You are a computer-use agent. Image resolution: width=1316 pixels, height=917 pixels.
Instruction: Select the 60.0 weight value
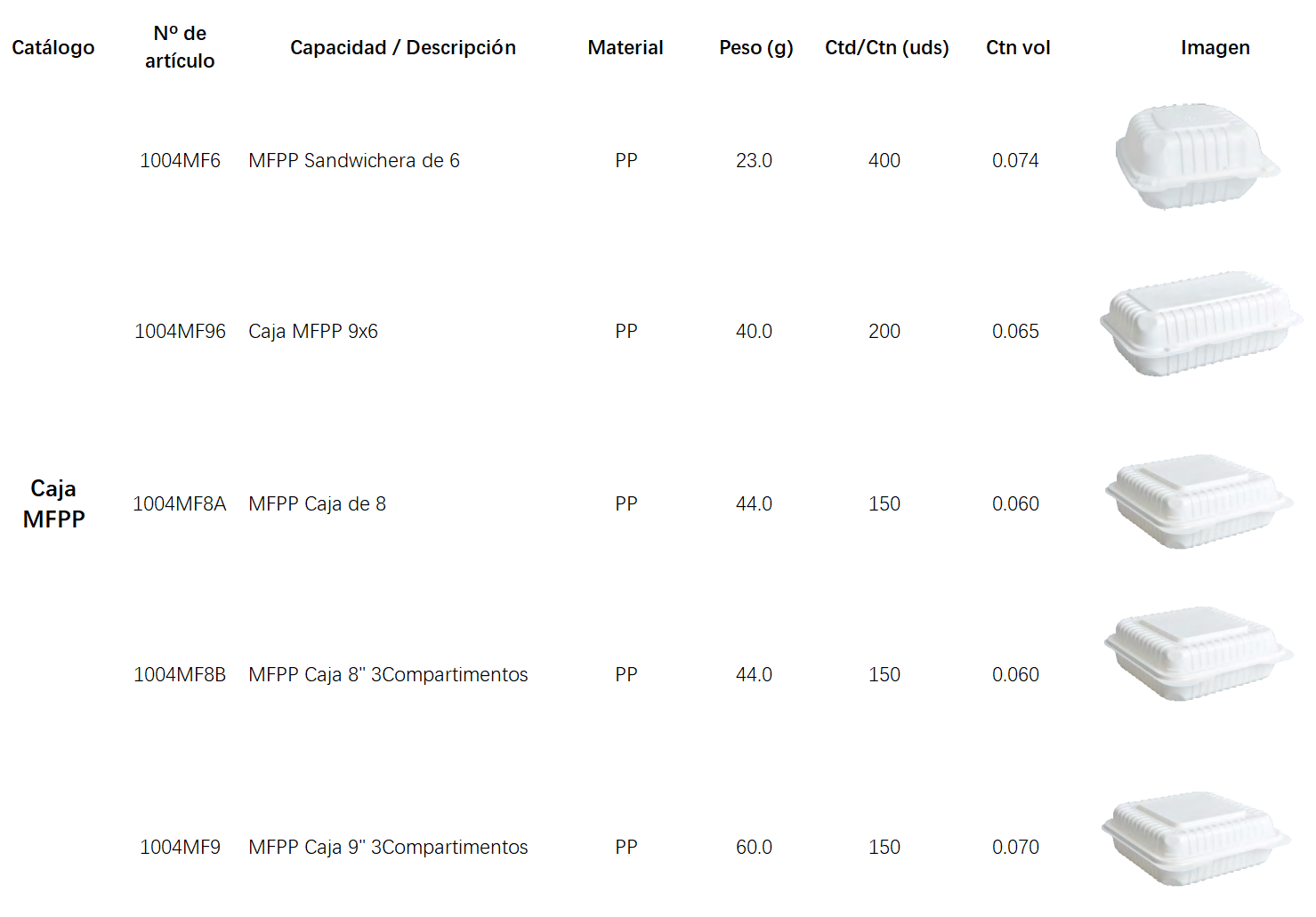[754, 847]
